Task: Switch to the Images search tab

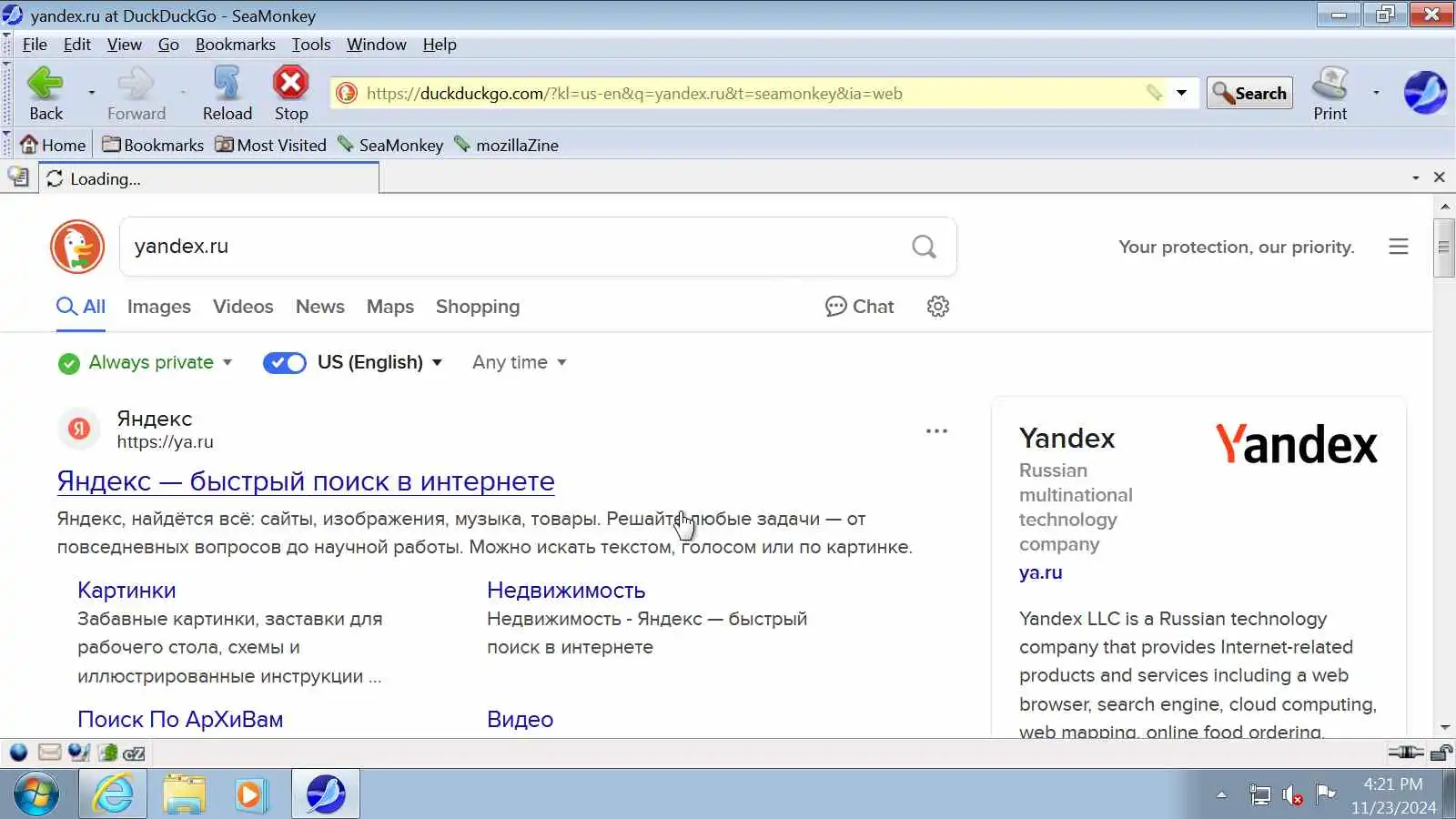Action: [x=159, y=307]
